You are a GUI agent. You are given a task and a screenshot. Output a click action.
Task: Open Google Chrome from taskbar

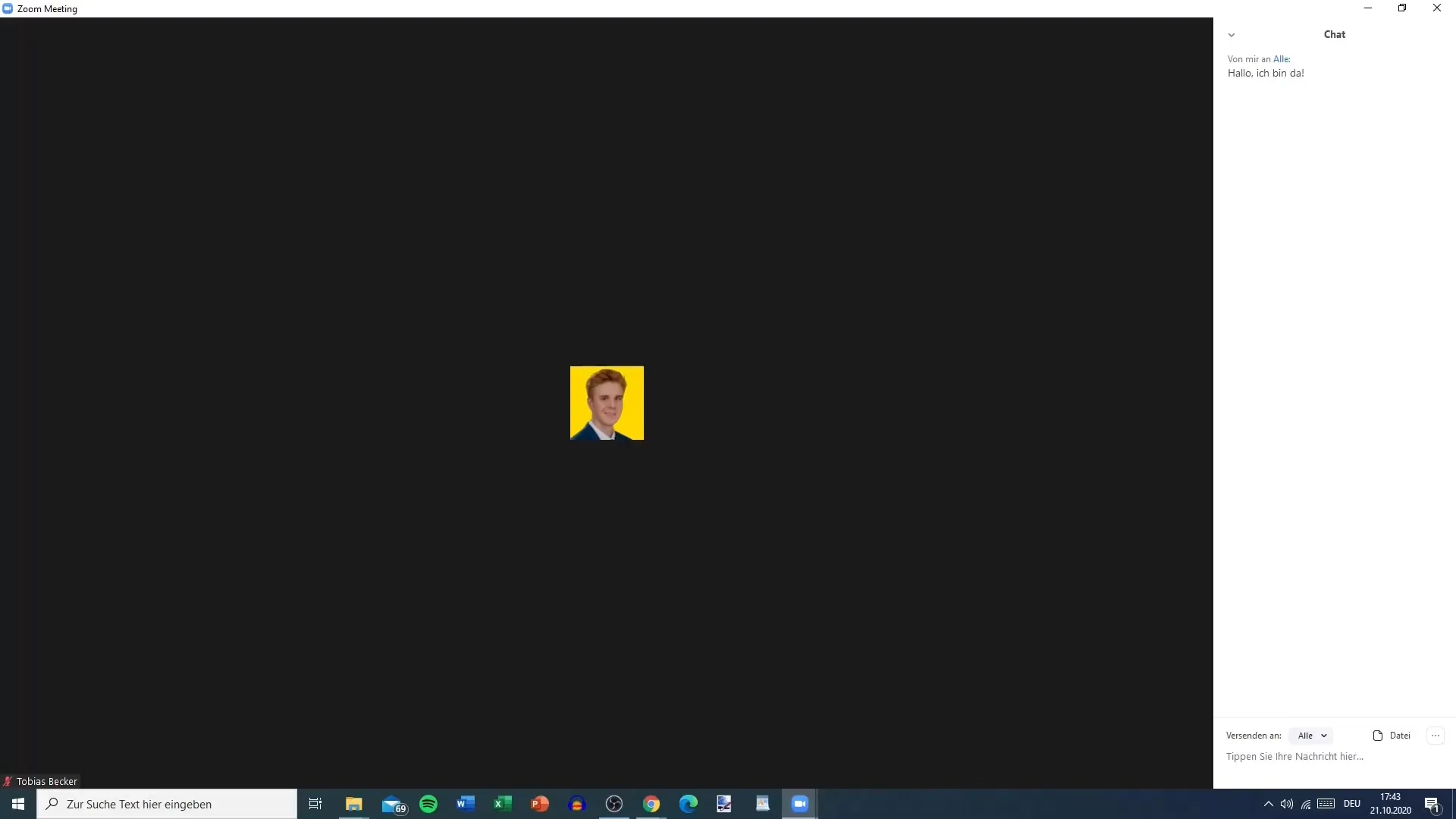pyautogui.click(x=651, y=803)
